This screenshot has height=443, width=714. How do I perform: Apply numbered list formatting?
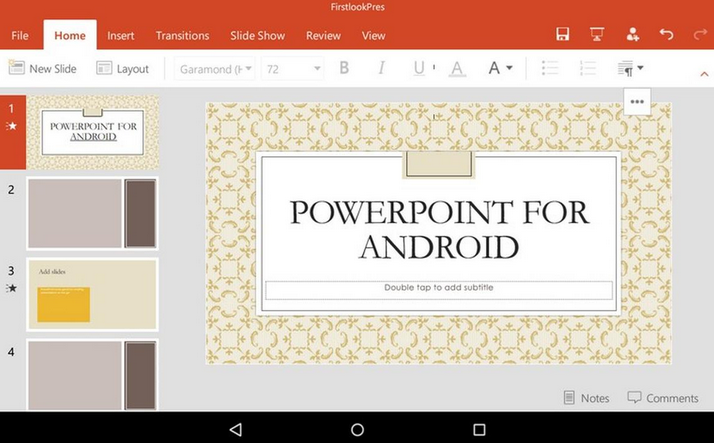click(x=587, y=68)
